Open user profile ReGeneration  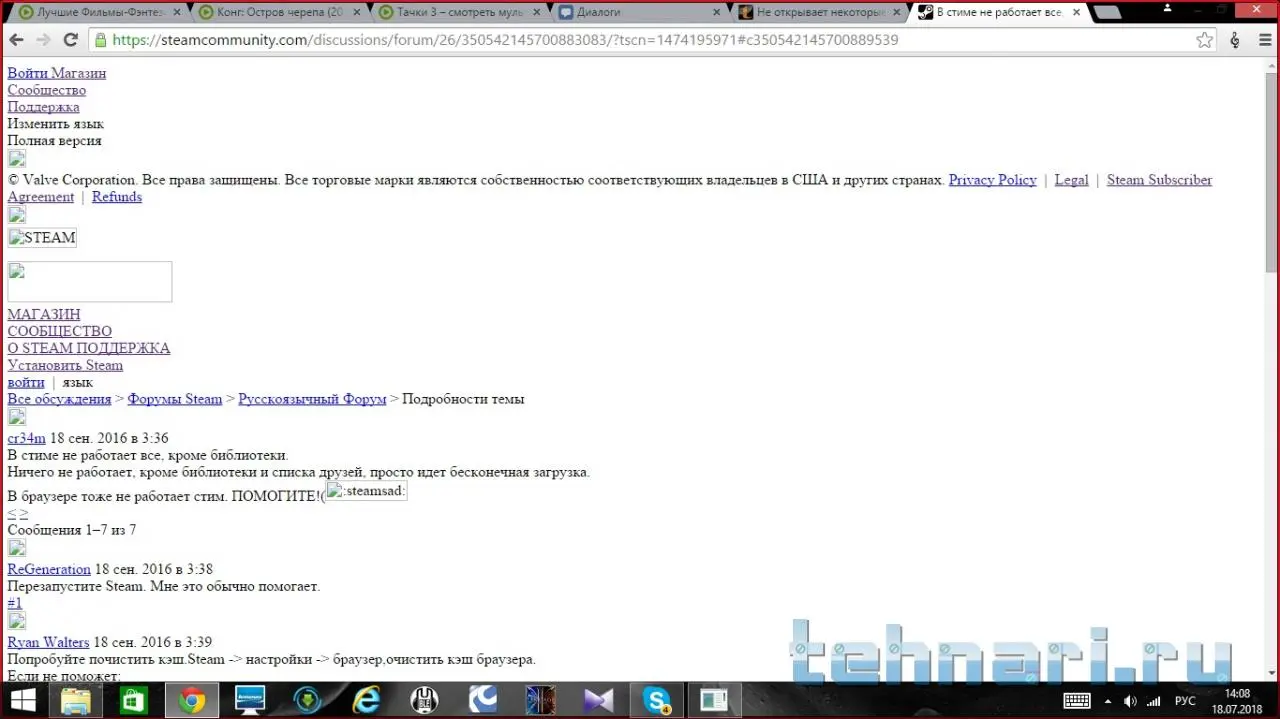tap(49, 569)
